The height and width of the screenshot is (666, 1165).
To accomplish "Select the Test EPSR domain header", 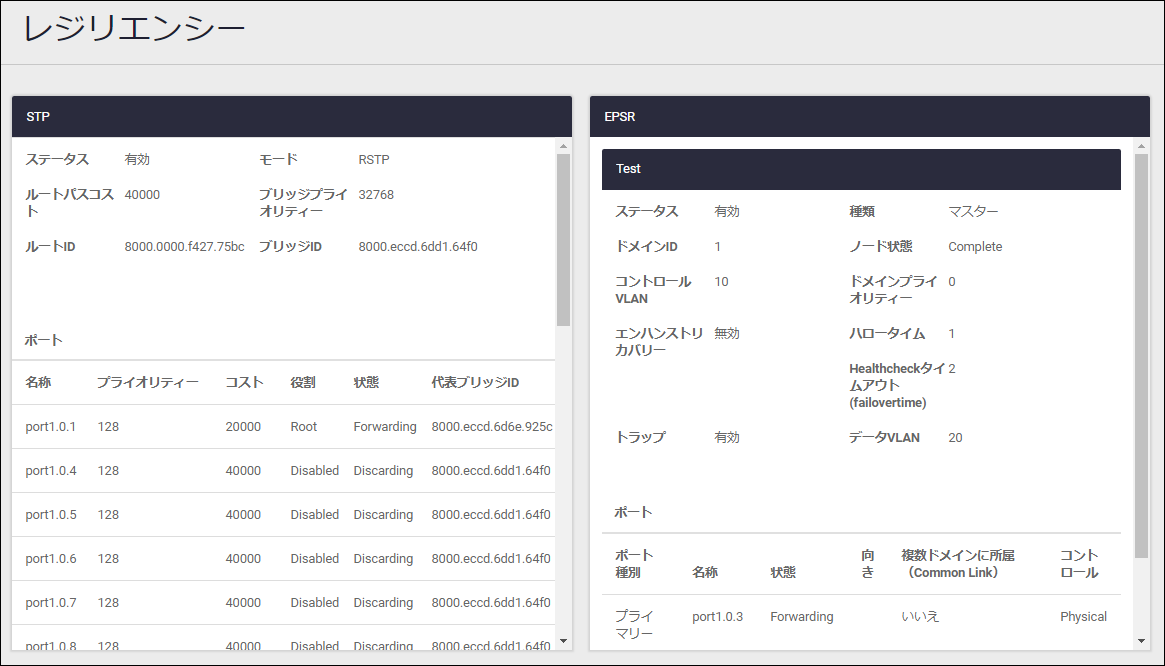I will coord(860,169).
